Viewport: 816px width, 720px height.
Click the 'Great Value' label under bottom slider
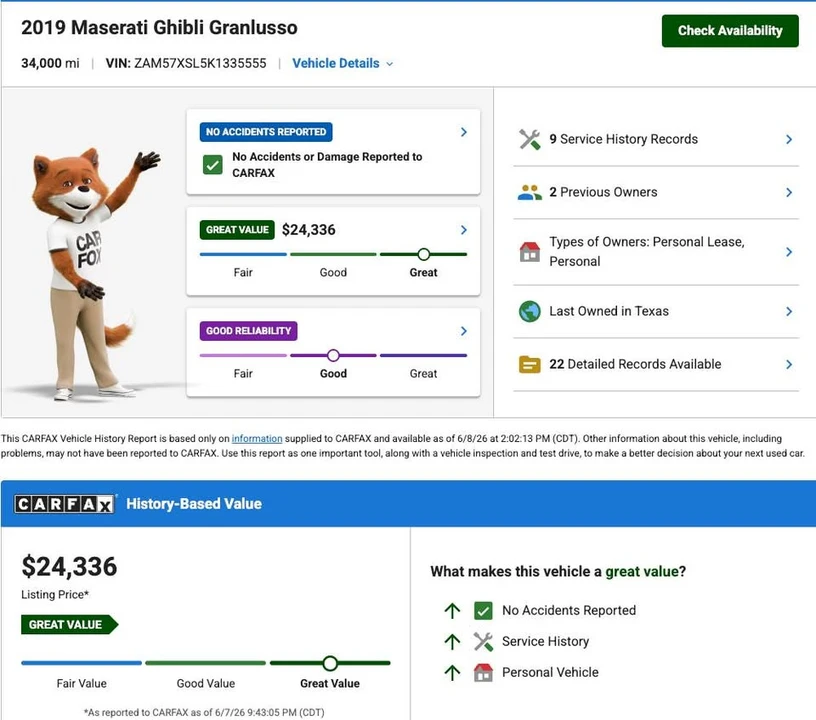coord(330,684)
